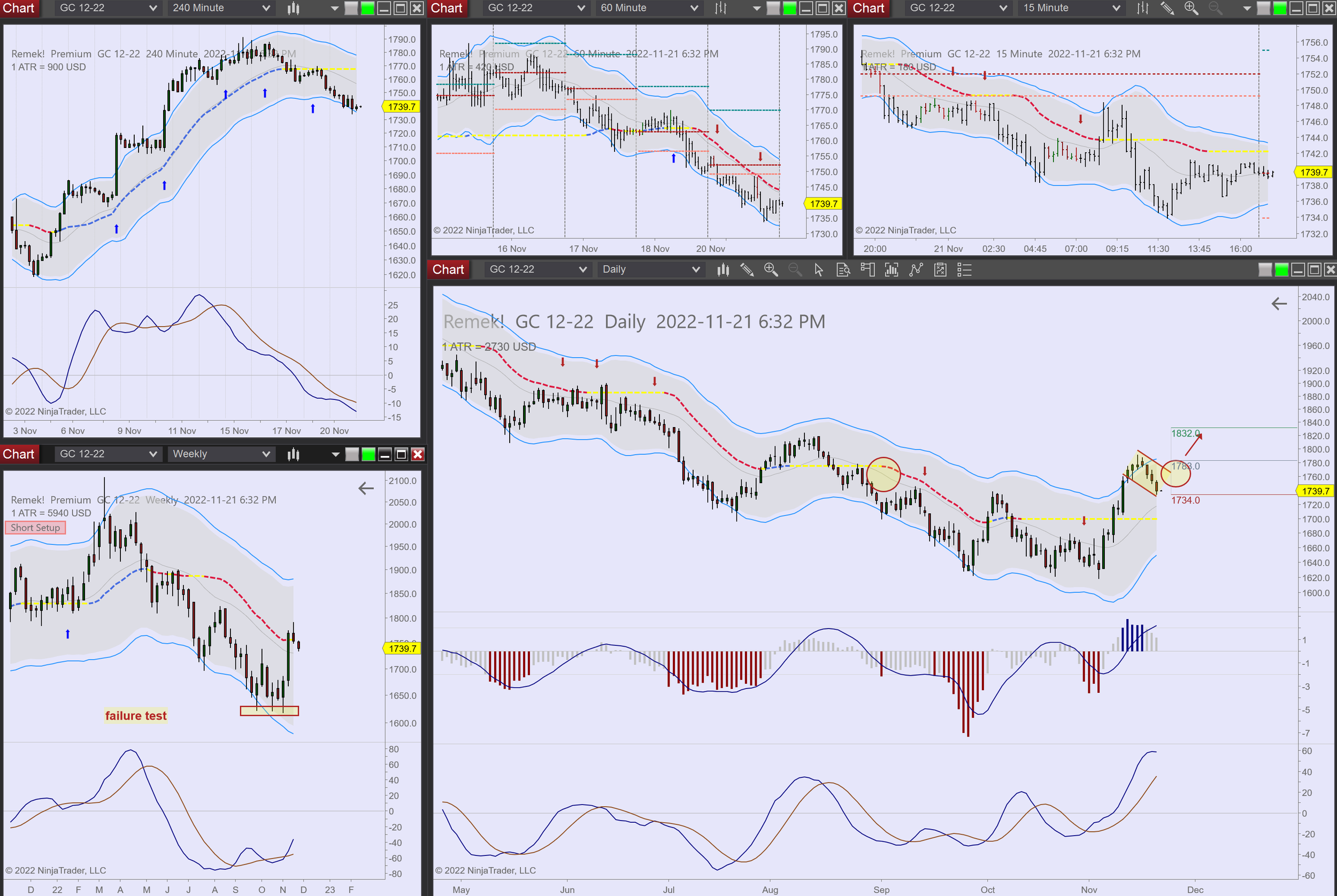Toggle green link button in Daily chart
Image resolution: width=1337 pixels, height=896 pixels.
pos(1282,270)
